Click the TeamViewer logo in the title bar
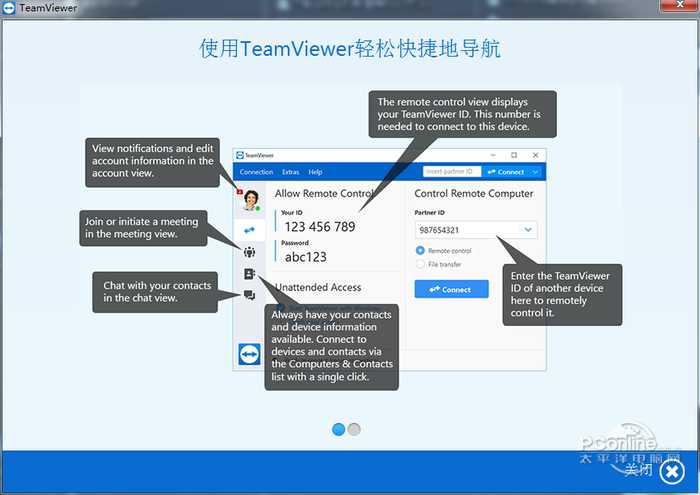 [x=9, y=8]
